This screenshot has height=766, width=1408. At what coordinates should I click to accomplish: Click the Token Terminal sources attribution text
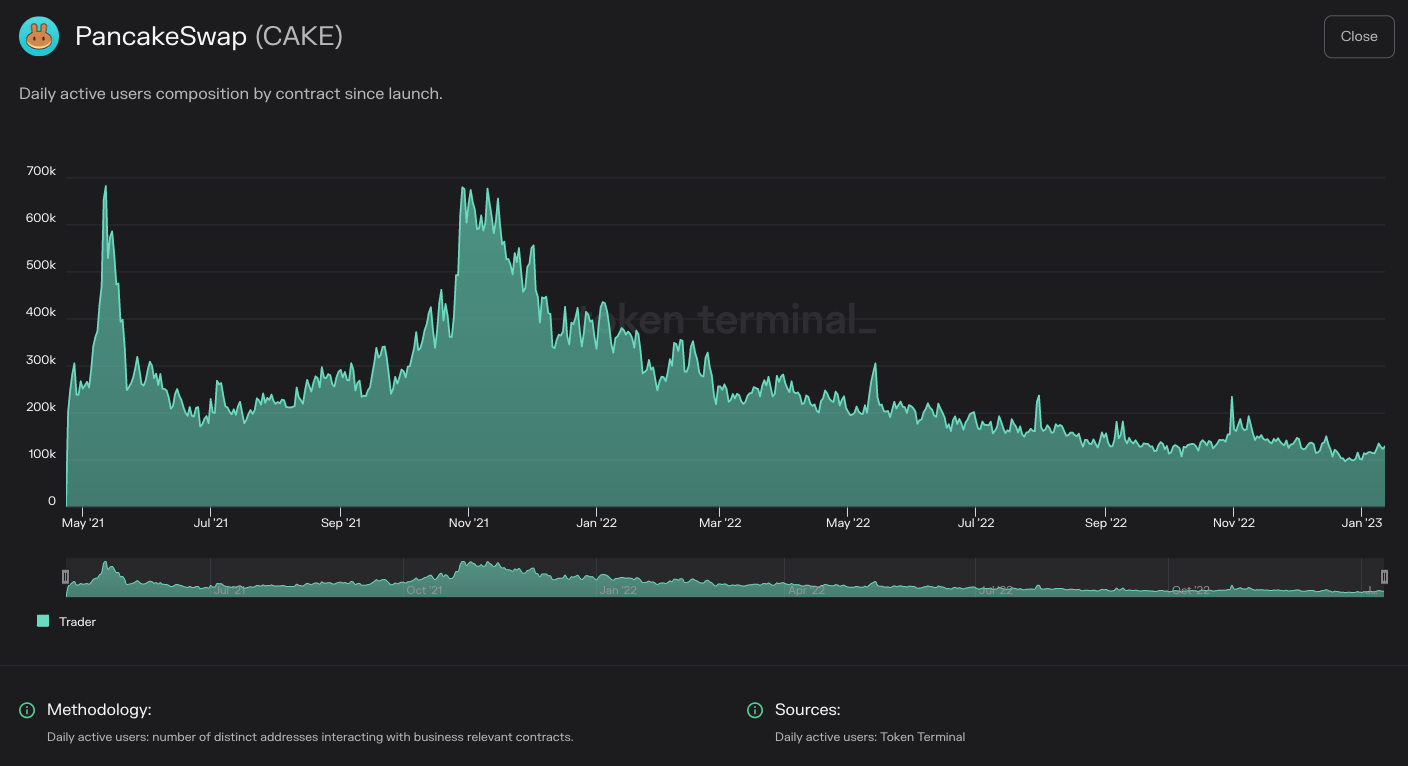872,737
